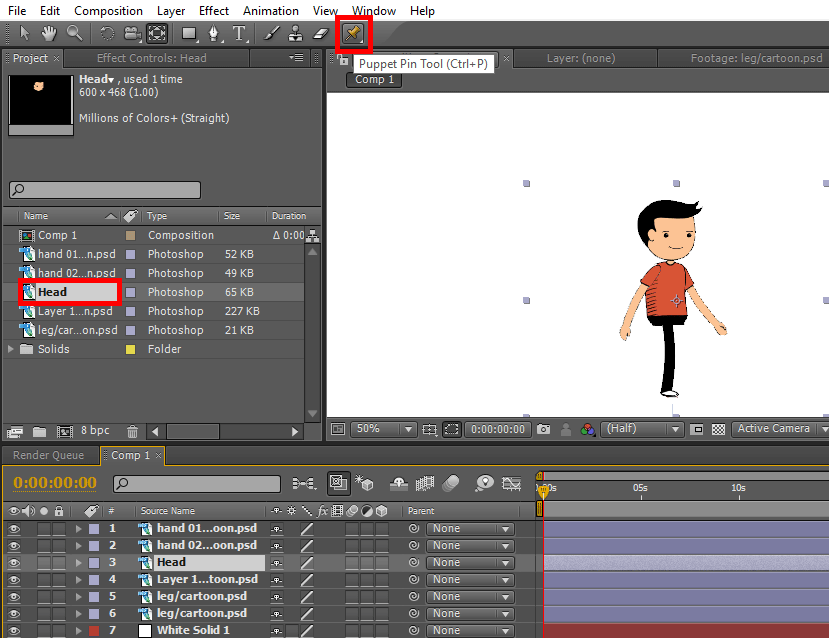This screenshot has width=829, height=638.
Task: Select the Puppet Pin tool
Action: (355, 33)
